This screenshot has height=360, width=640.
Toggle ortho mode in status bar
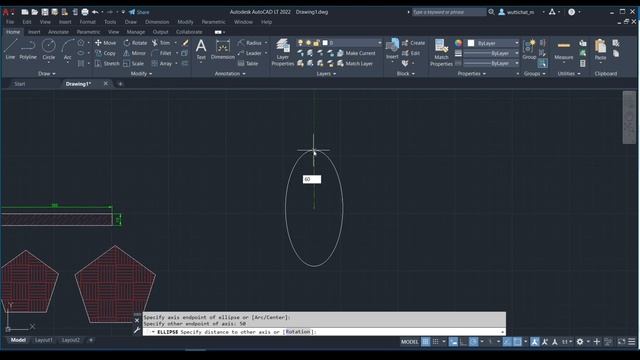coord(463,342)
